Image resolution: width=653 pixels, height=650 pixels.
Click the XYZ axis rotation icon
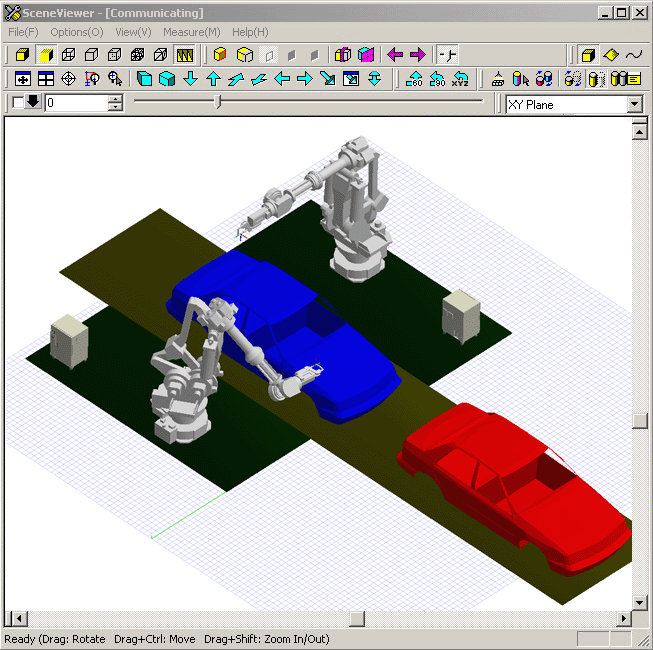(460, 79)
